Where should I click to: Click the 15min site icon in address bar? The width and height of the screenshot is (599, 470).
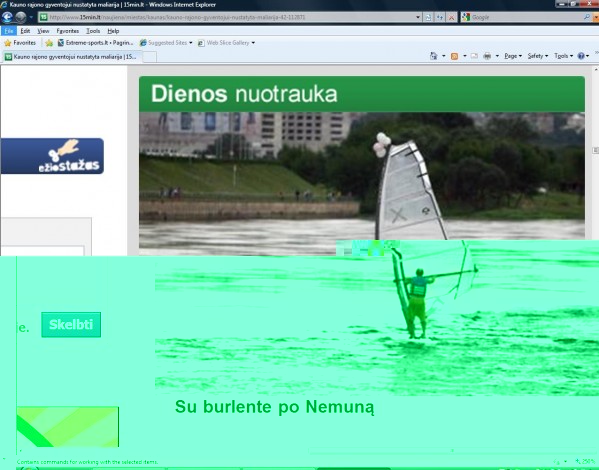44,17
